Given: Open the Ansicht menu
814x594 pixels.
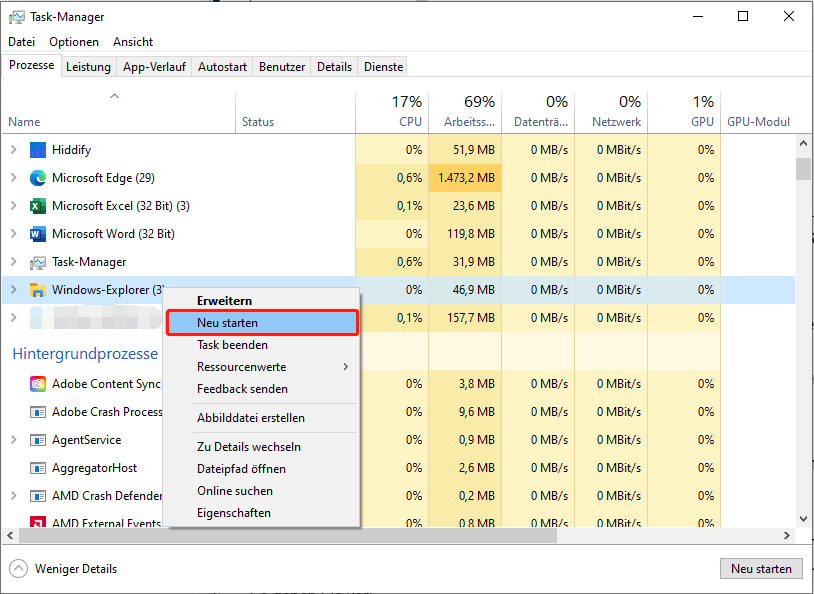Looking at the screenshot, I should (132, 41).
